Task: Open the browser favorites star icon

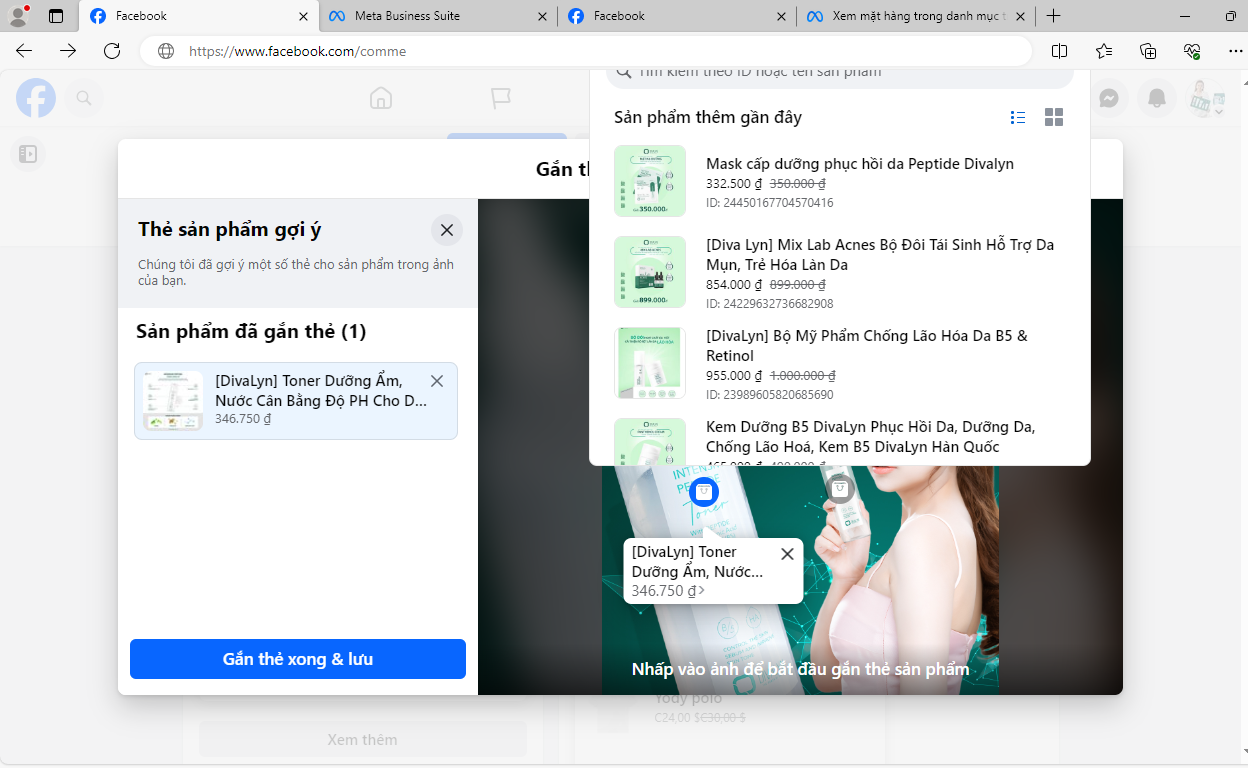Action: [x=1103, y=51]
